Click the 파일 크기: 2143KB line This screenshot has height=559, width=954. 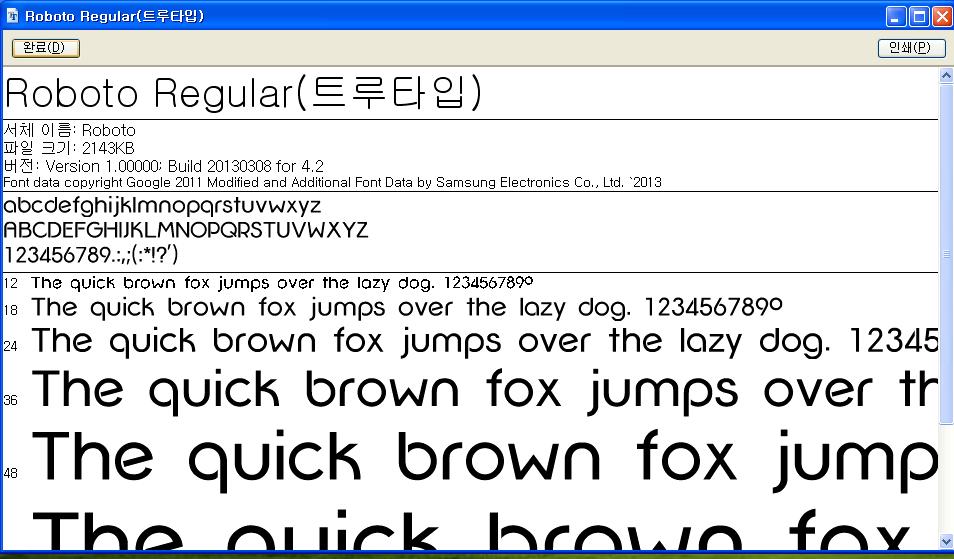69,148
